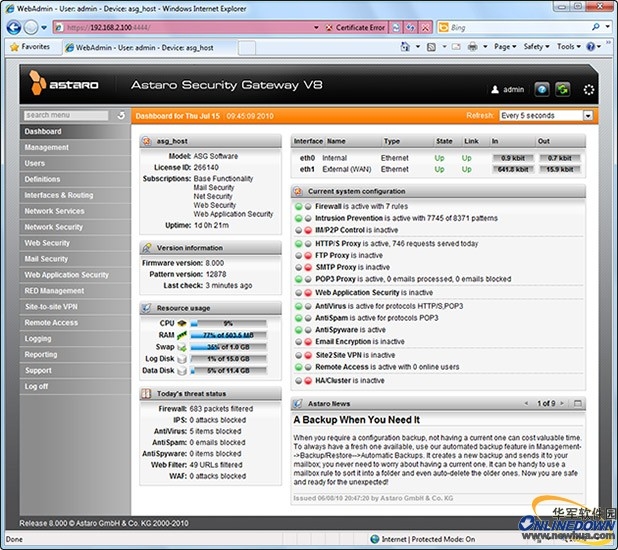The height and width of the screenshot is (550, 618).
Task: Click the Today's threat status panel icon
Action: [146, 393]
